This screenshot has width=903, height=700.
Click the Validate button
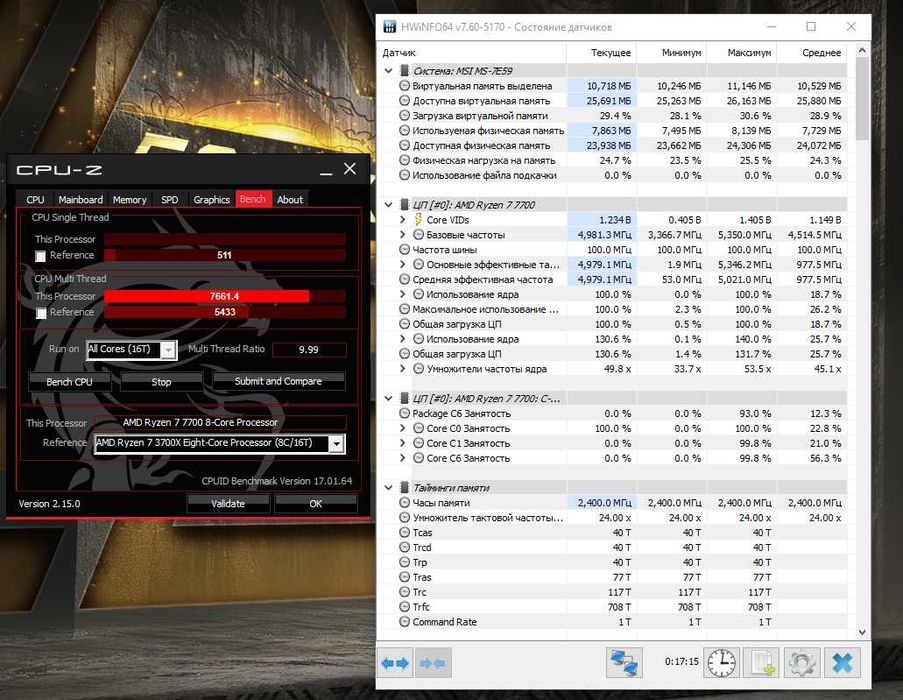[228, 503]
